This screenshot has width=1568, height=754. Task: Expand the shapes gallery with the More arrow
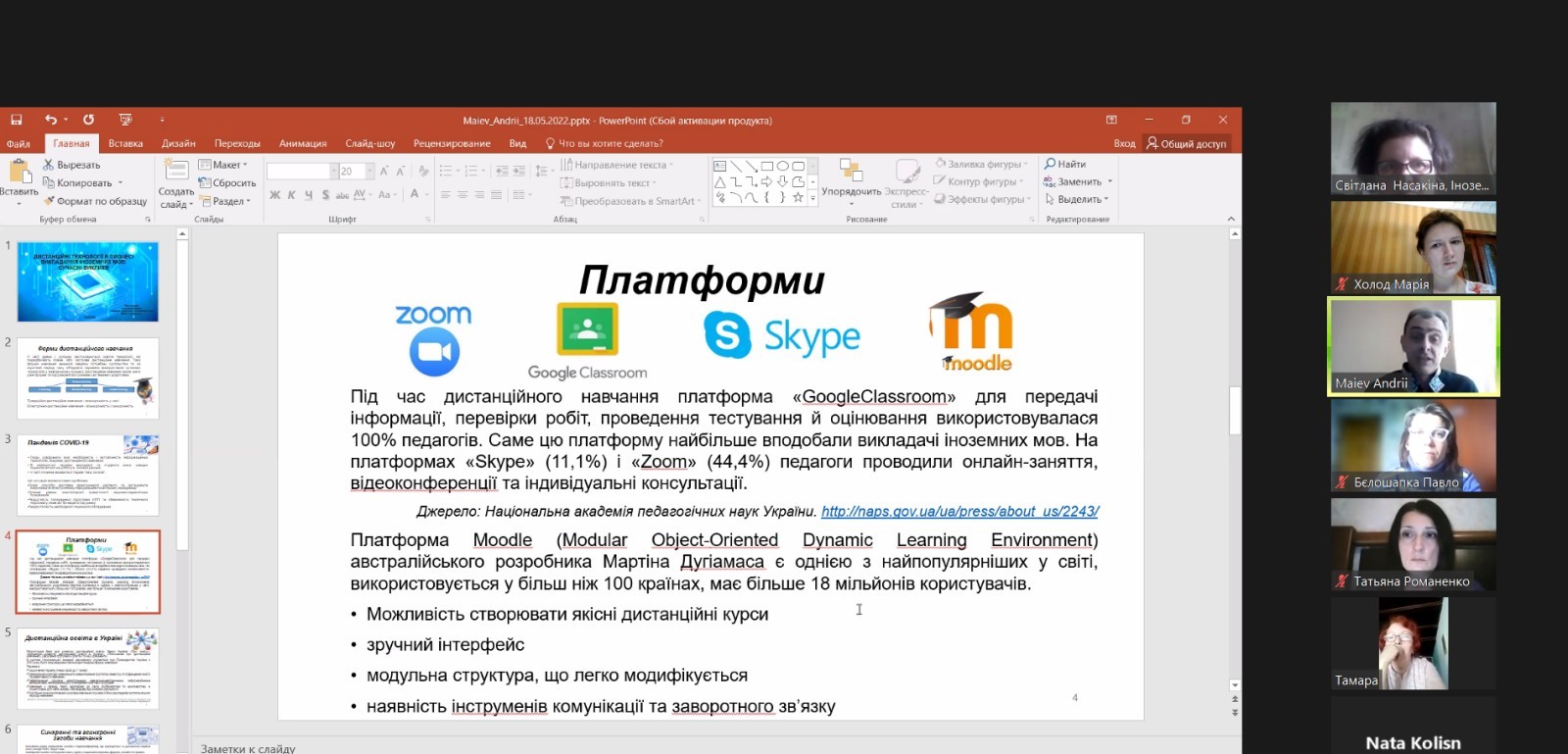pyautogui.click(x=812, y=198)
